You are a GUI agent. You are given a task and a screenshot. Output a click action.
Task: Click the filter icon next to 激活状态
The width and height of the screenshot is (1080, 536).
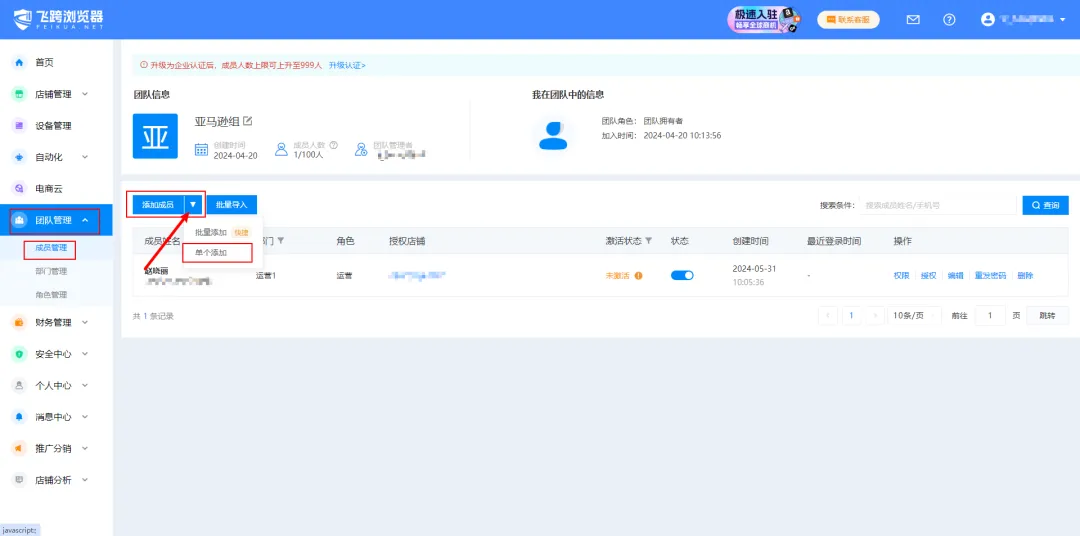point(648,241)
